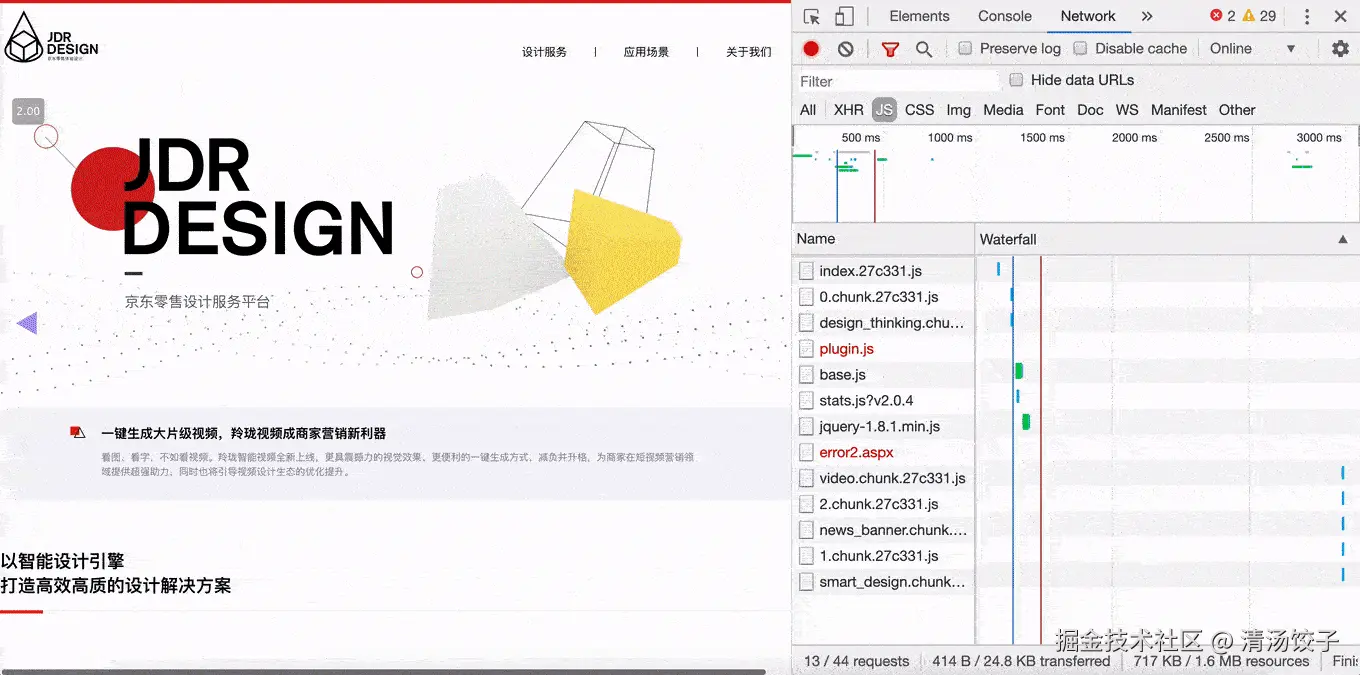Click file icon beside index.27c331.js
Viewport: 1360px width, 675px height.
pos(806,271)
